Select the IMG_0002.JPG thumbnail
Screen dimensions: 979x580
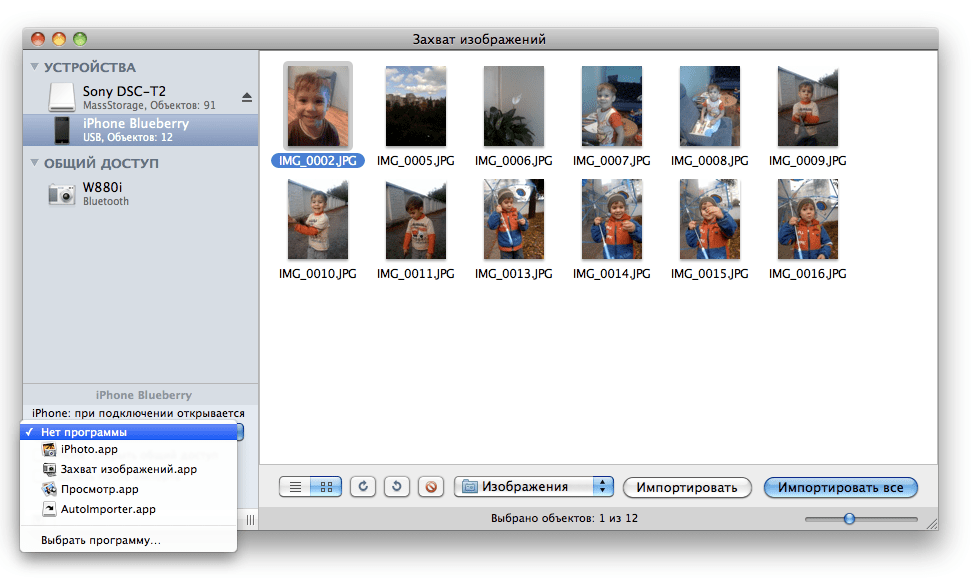(318, 106)
